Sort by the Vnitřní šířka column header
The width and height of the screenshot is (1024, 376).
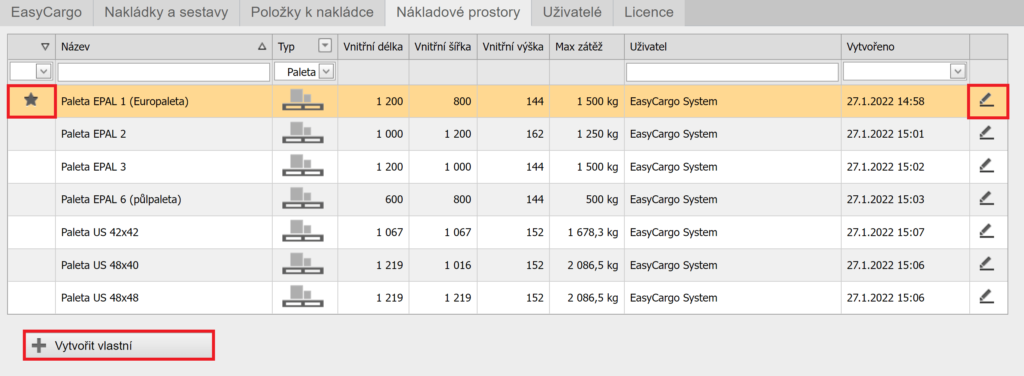pyautogui.click(x=443, y=46)
